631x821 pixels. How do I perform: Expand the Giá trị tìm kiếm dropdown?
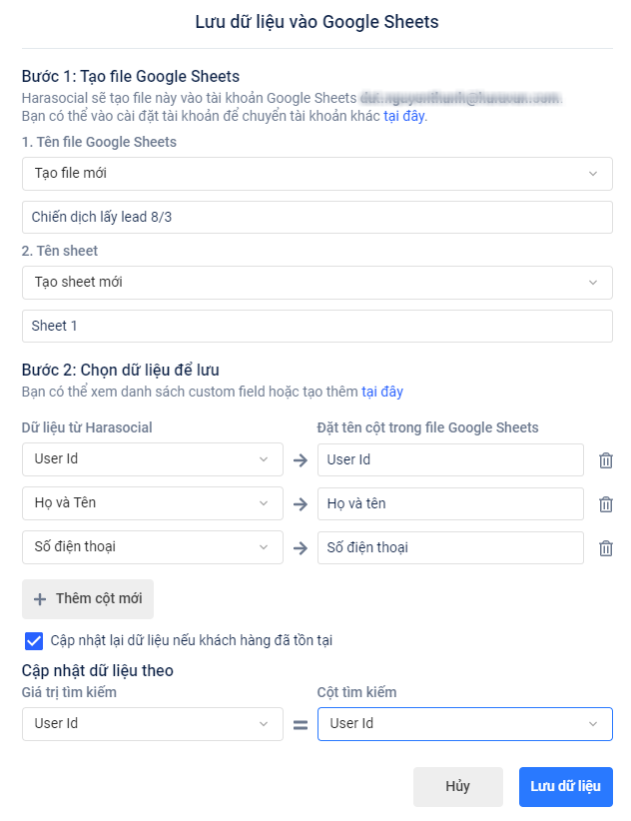(x=152, y=724)
